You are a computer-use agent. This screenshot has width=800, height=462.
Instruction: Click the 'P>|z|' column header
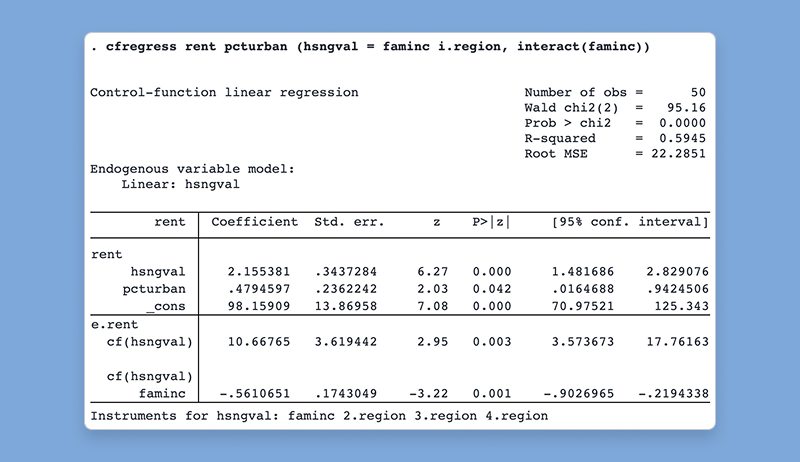click(x=492, y=222)
